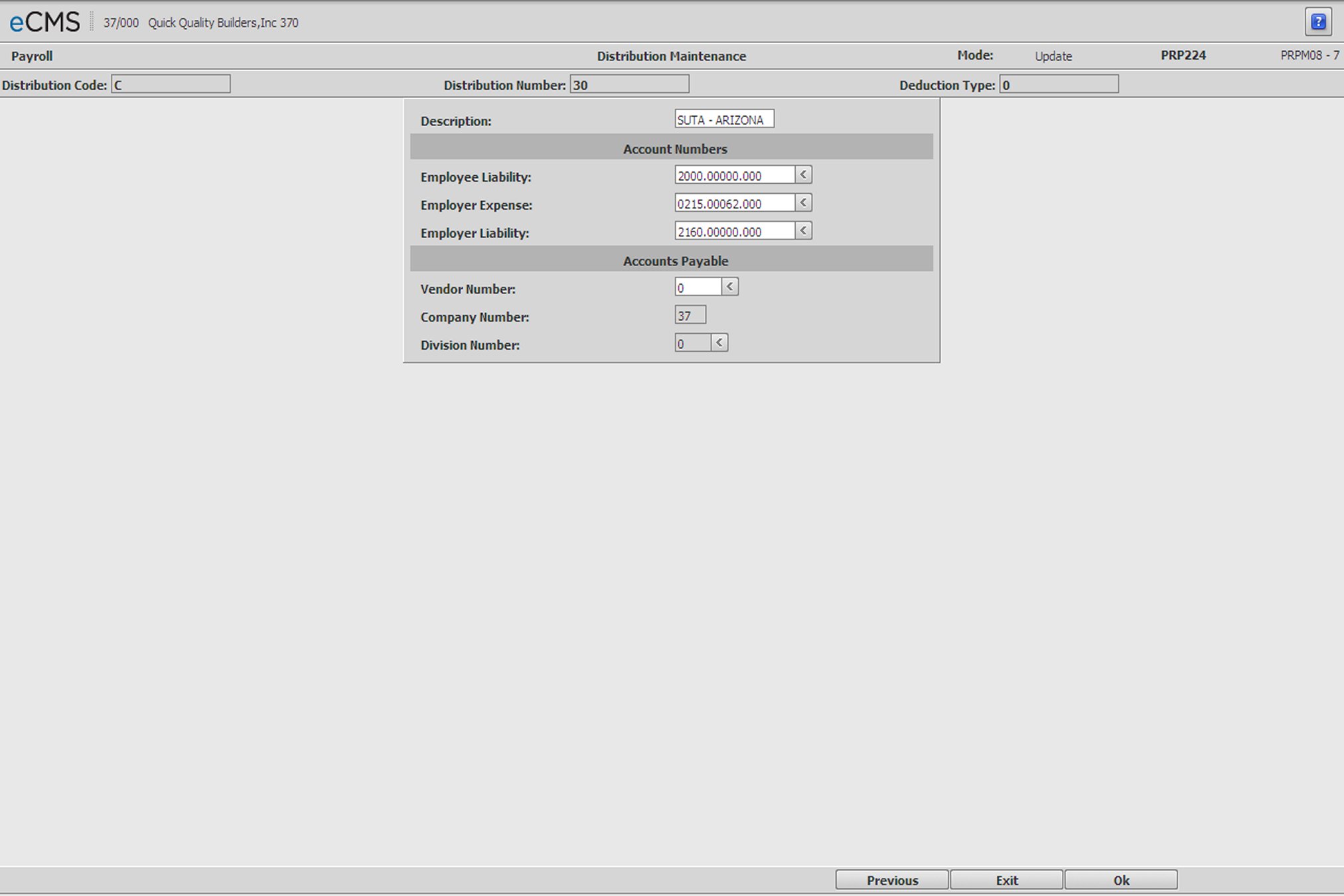This screenshot has height=896, width=1344.
Task: Click the Company Number: label
Action: 475,317
